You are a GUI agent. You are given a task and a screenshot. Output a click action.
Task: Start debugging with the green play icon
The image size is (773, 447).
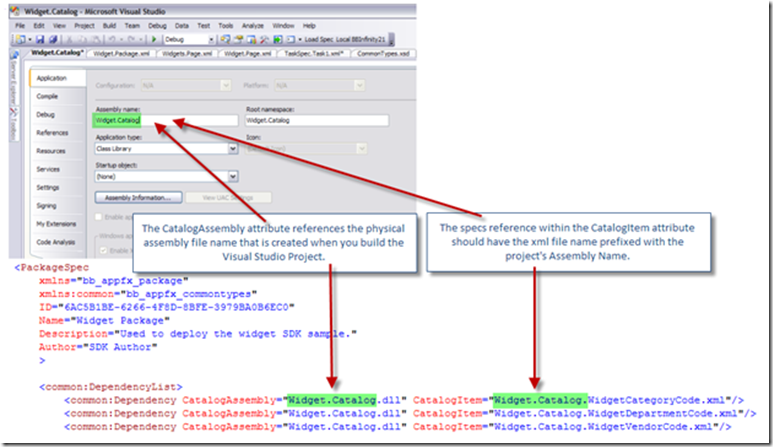pyautogui.click(x=154, y=39)
